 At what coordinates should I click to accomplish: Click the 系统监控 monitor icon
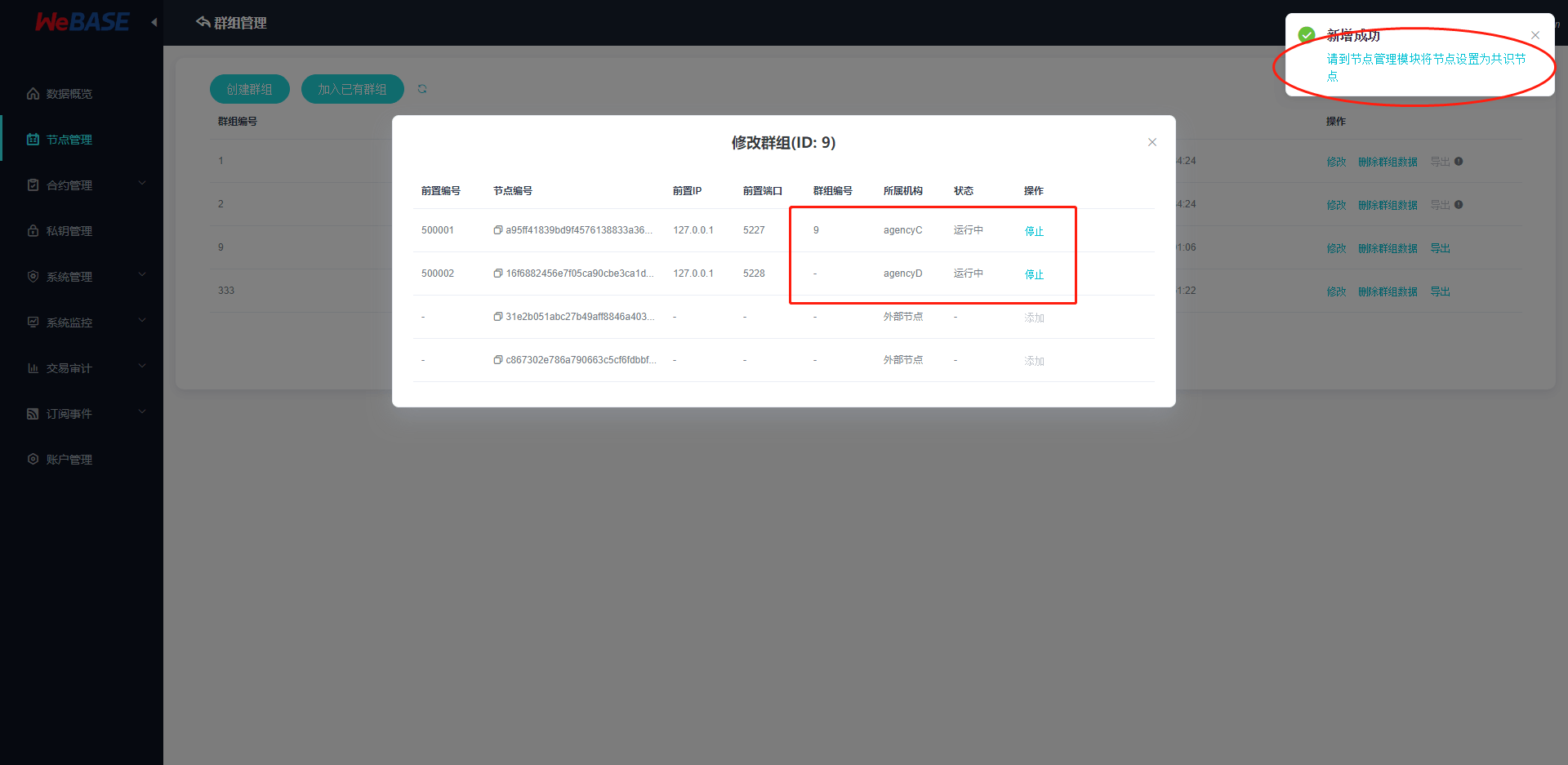33,322
